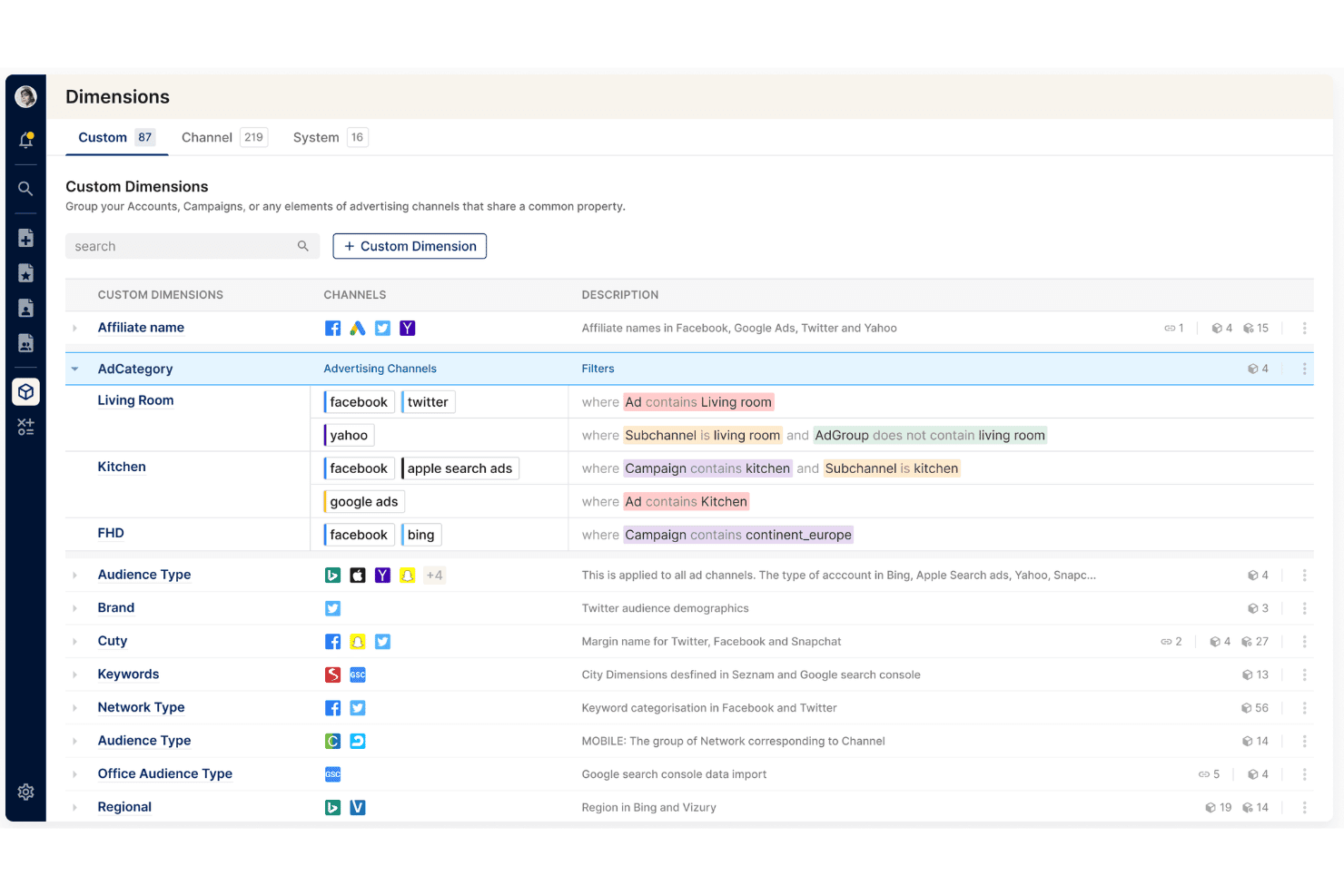Click the +4 more channels badge
The height and width of the screenshot is (896, 1344).
click(435, 576)
